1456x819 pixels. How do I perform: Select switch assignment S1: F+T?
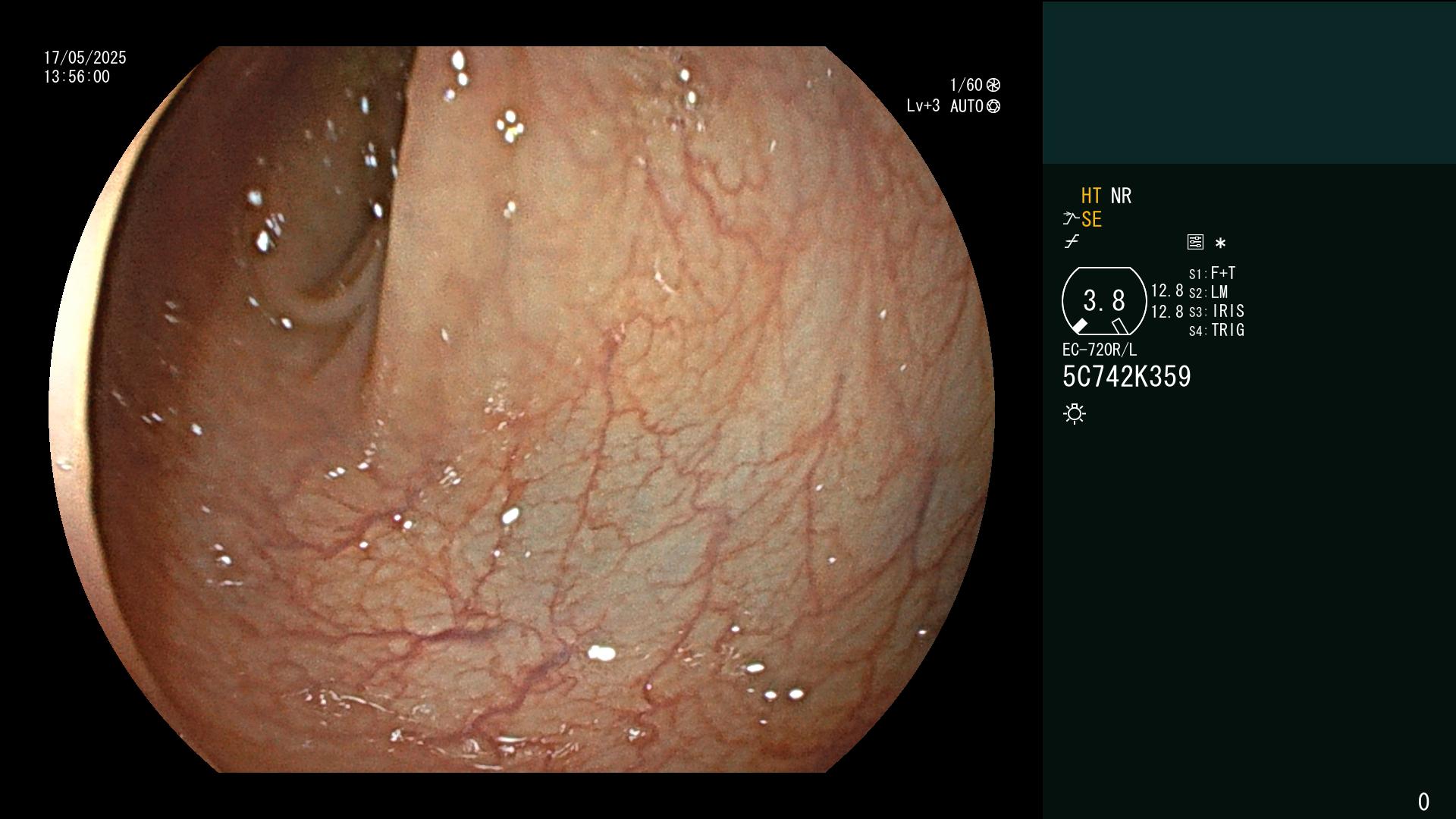click(x=1213, y=273)
